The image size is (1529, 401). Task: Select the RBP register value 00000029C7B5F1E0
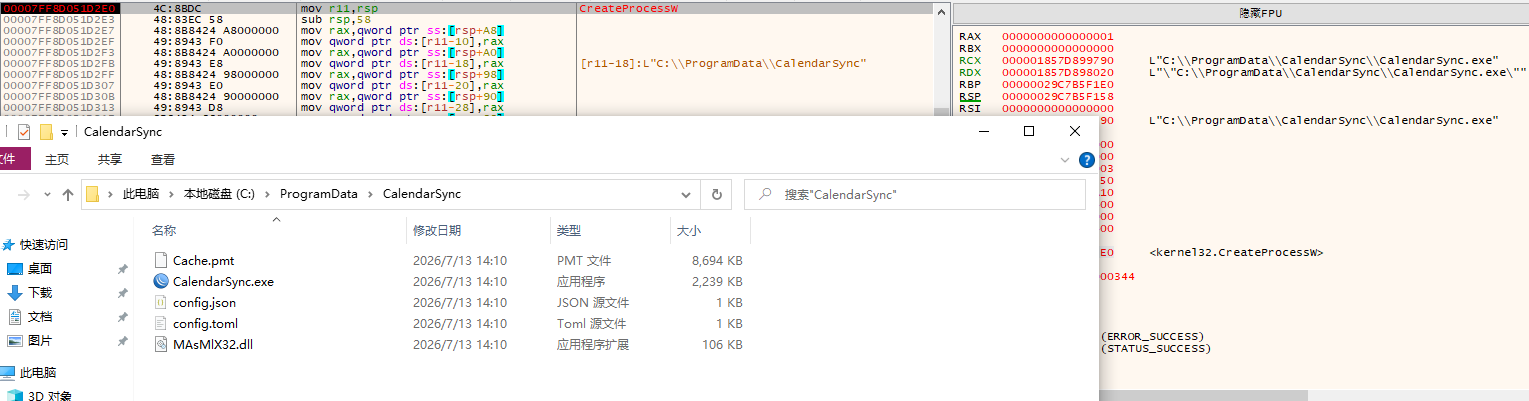[1057, 84]
